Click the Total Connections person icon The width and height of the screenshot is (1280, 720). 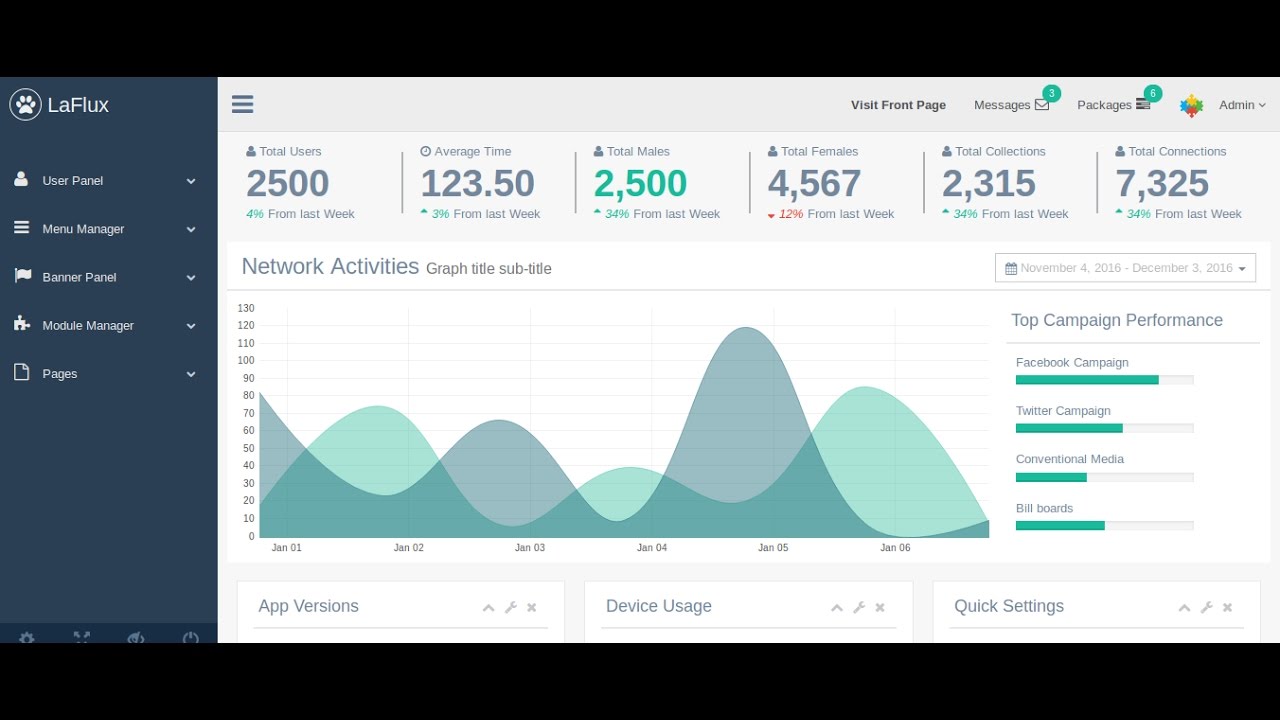(1121, 151)
